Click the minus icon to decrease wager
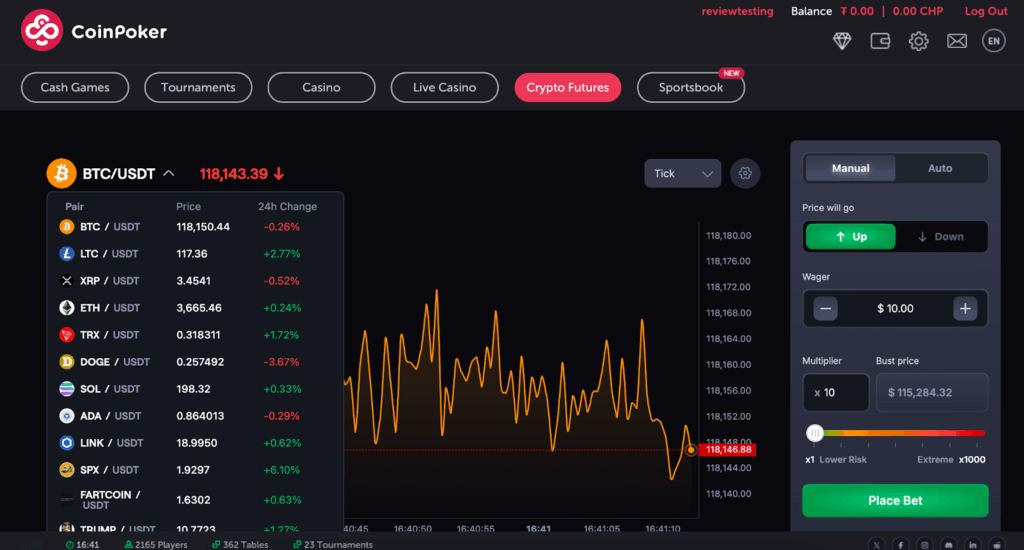1024x550 pixels. click(x=826, y=309)
